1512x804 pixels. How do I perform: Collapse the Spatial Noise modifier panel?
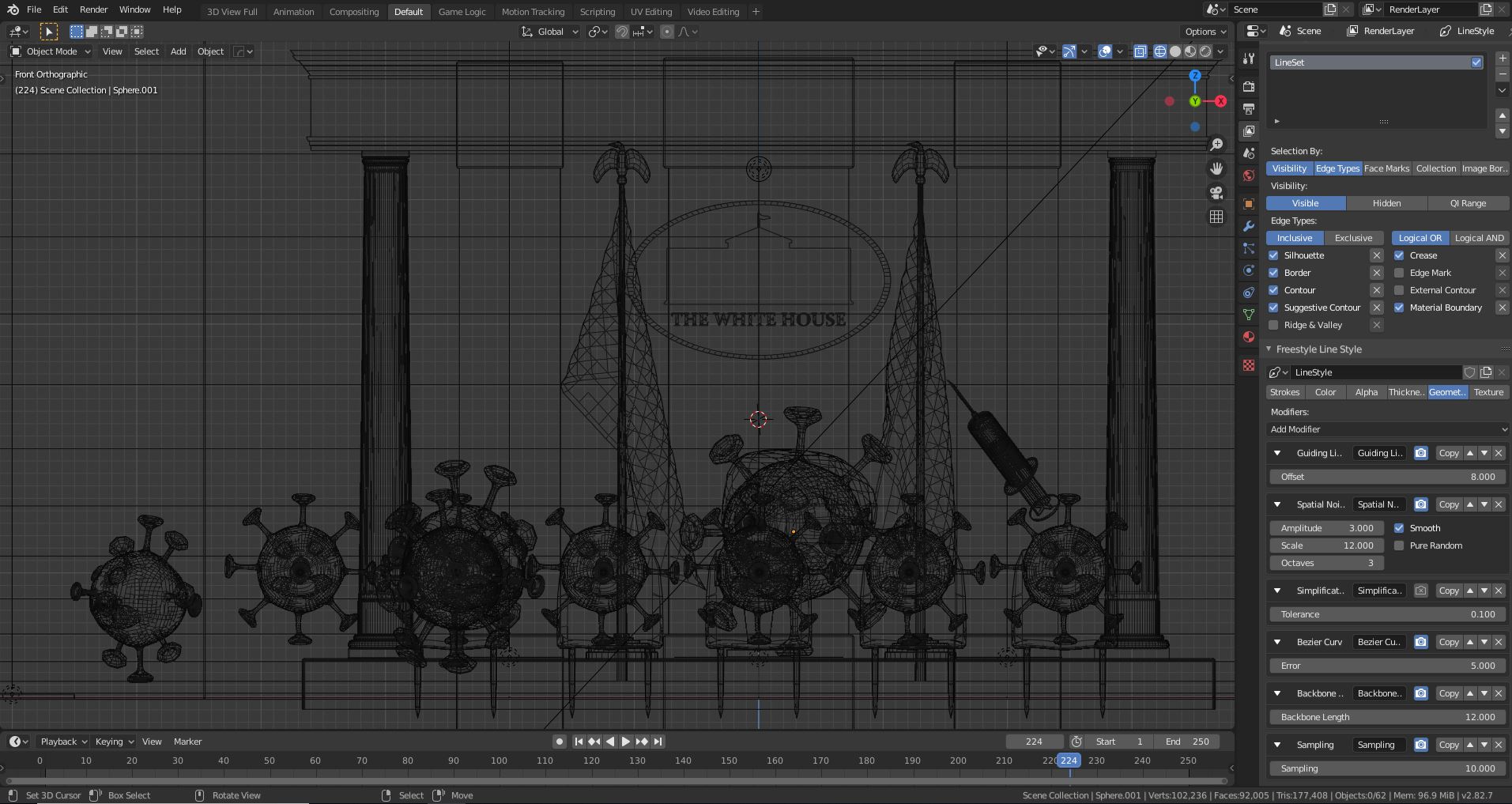tap(1277, 504)
